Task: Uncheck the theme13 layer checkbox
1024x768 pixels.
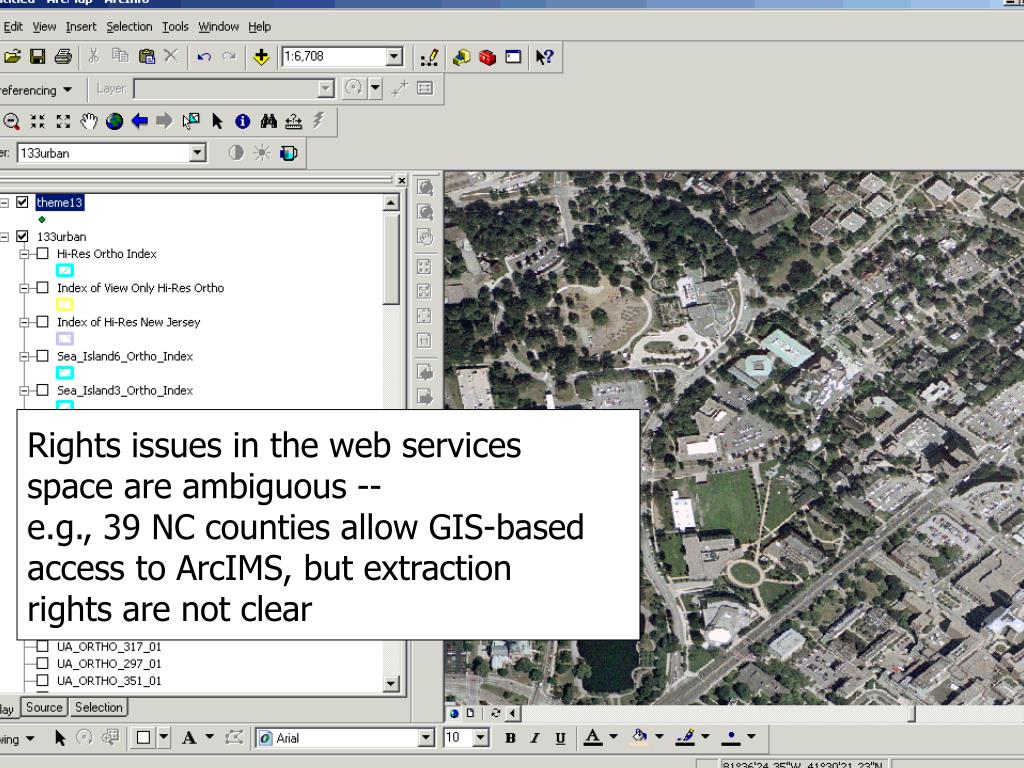Action: 22,202
